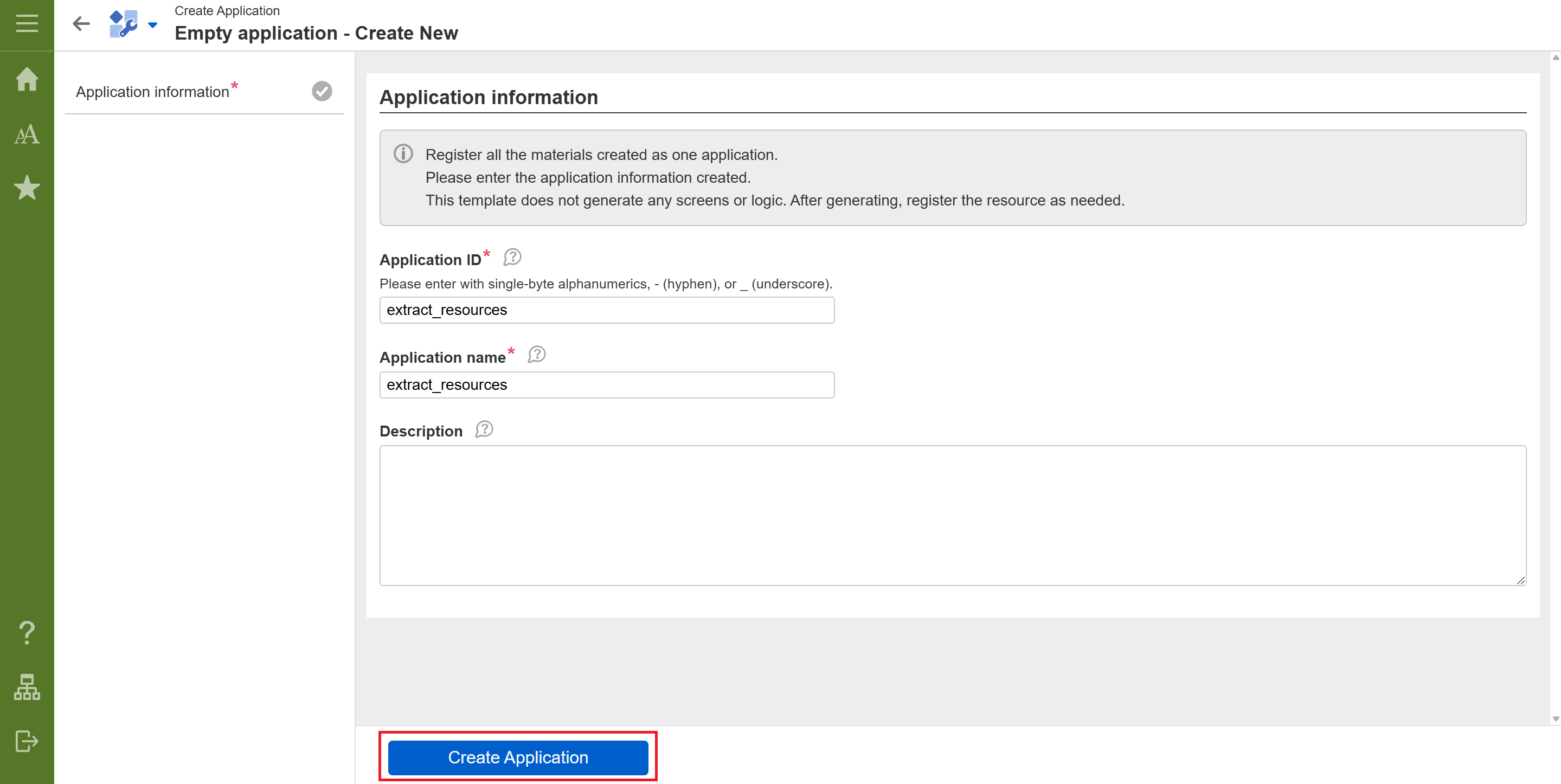Click the back arrow in header
1561x784 pixels.
point(81,24)
